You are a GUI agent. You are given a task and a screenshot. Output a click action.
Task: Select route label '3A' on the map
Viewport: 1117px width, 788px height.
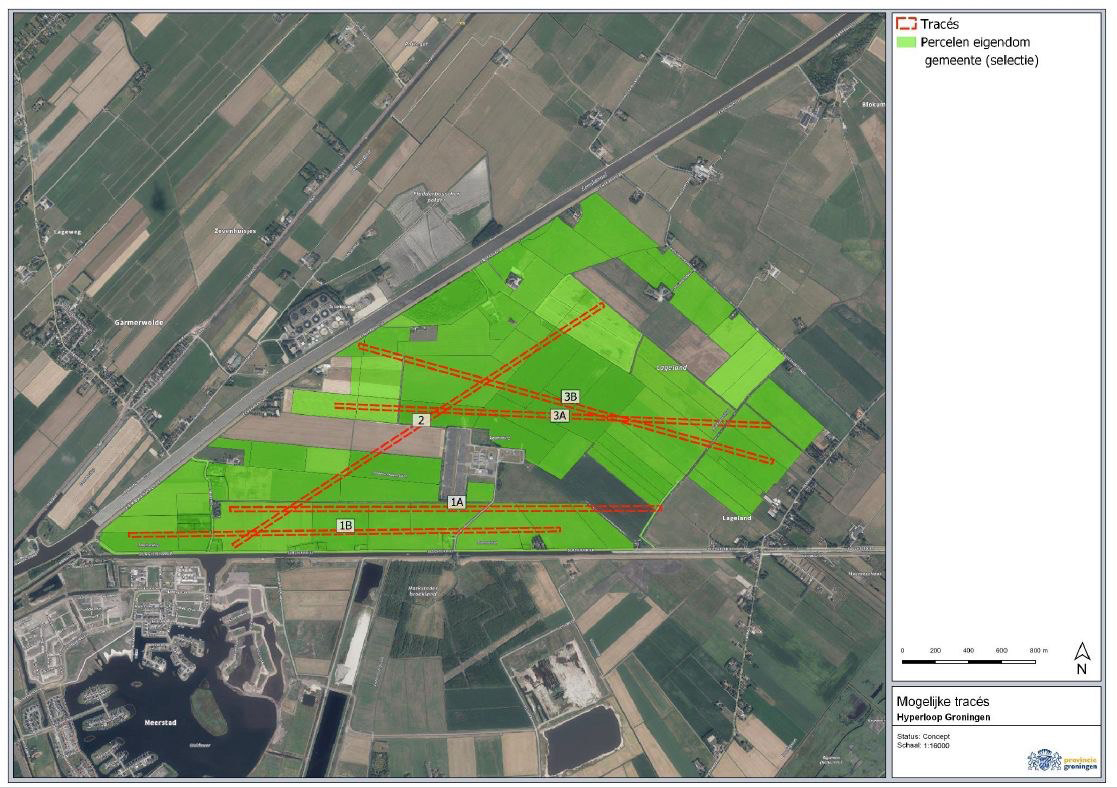(x=559, y=415)
